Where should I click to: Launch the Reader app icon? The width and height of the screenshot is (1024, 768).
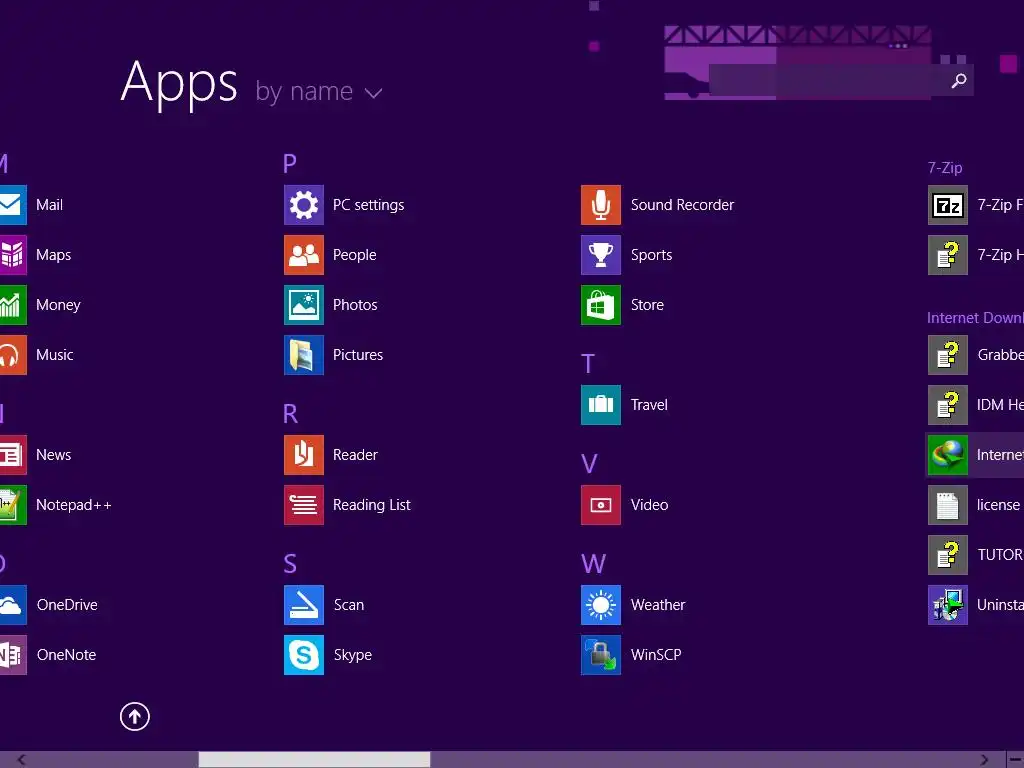pos(304,455)
